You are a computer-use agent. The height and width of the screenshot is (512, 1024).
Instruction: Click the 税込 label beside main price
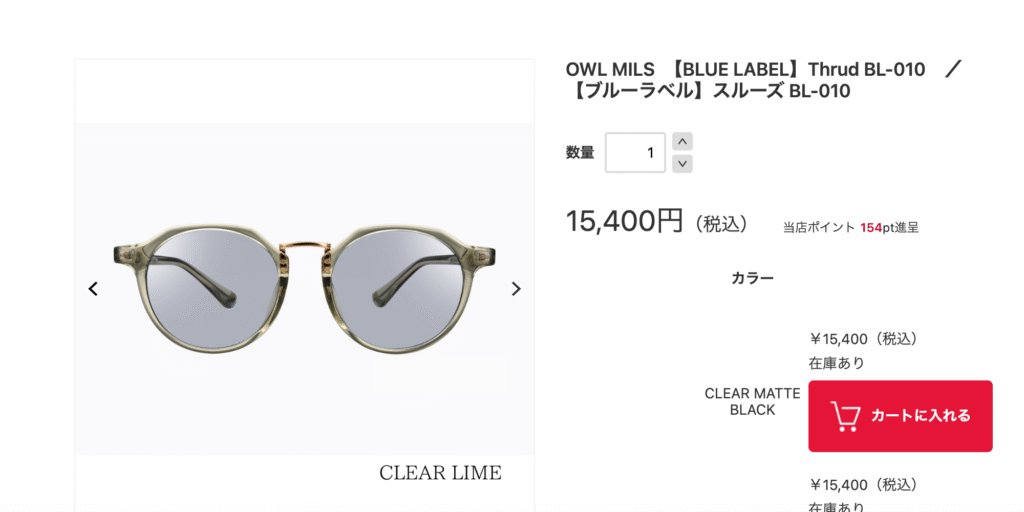pyautogui.click(x=721, y=224)
